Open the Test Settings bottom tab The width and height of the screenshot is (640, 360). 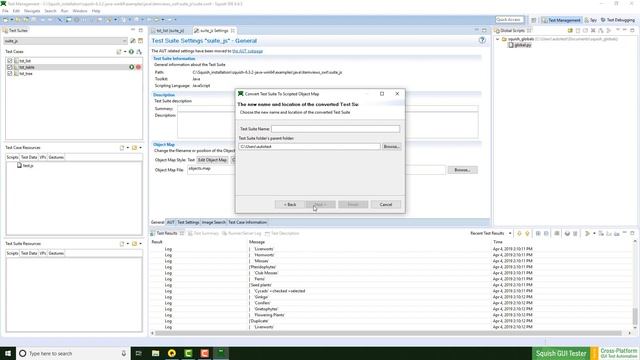pos(188,222)
